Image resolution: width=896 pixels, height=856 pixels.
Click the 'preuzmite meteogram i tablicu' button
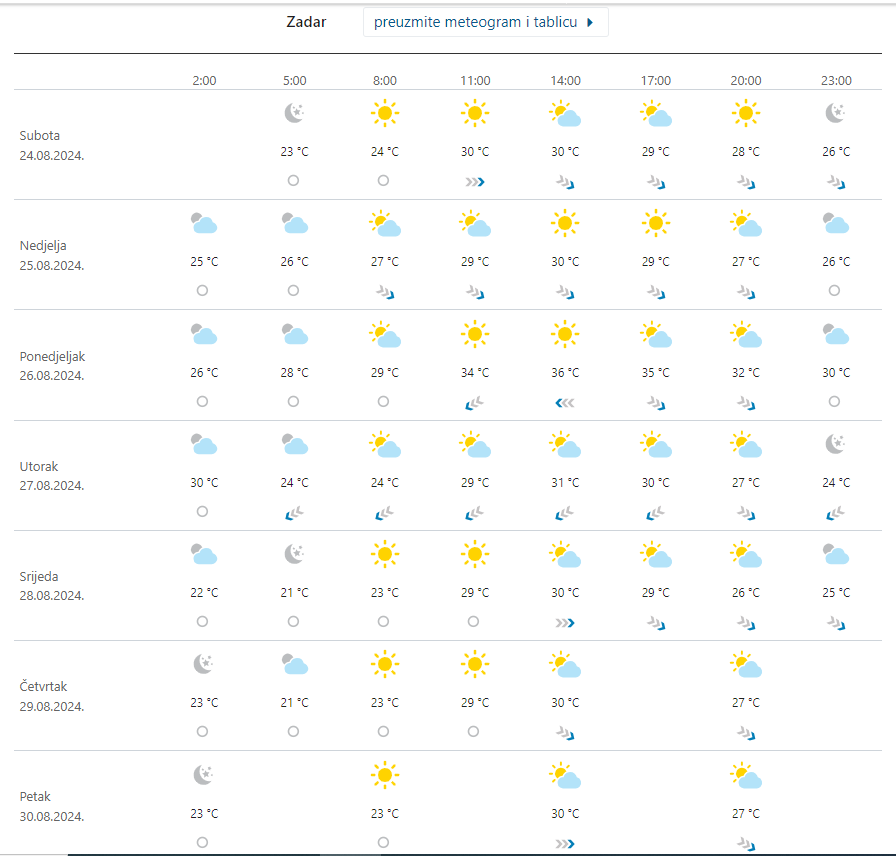[476, 22]
